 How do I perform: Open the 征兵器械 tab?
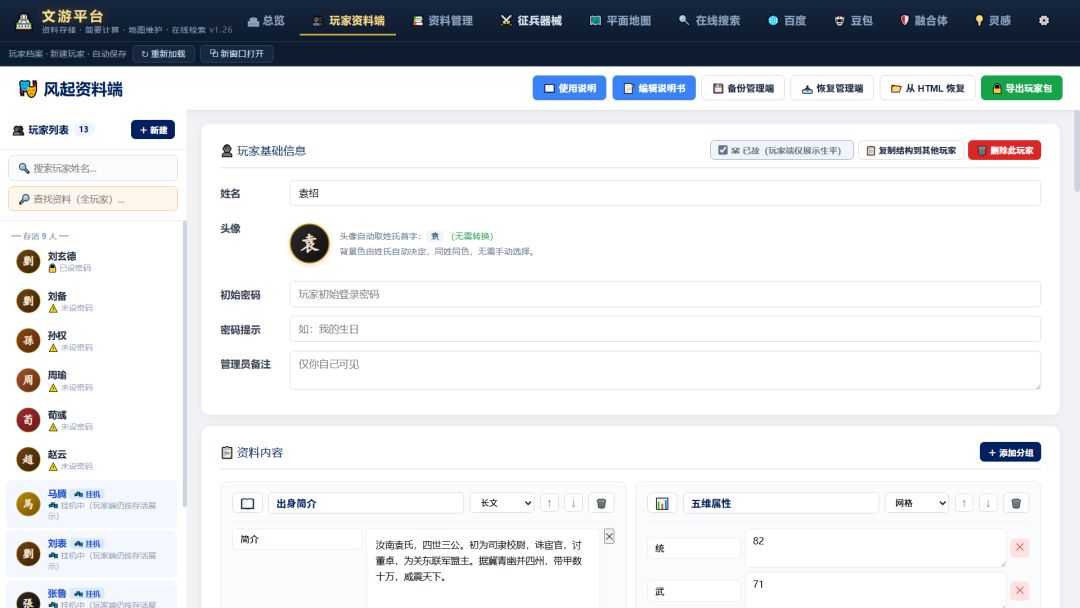pos(531,21)
